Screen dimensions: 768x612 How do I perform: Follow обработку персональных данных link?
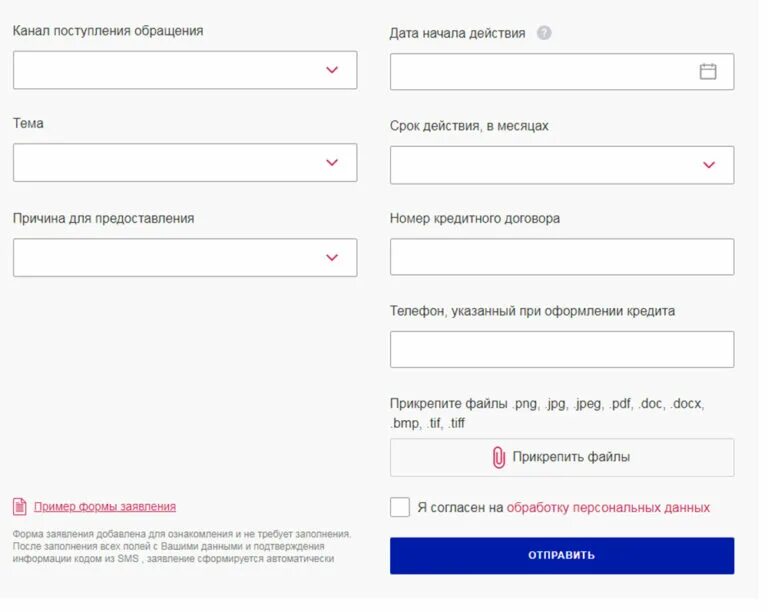pos(608,508)
